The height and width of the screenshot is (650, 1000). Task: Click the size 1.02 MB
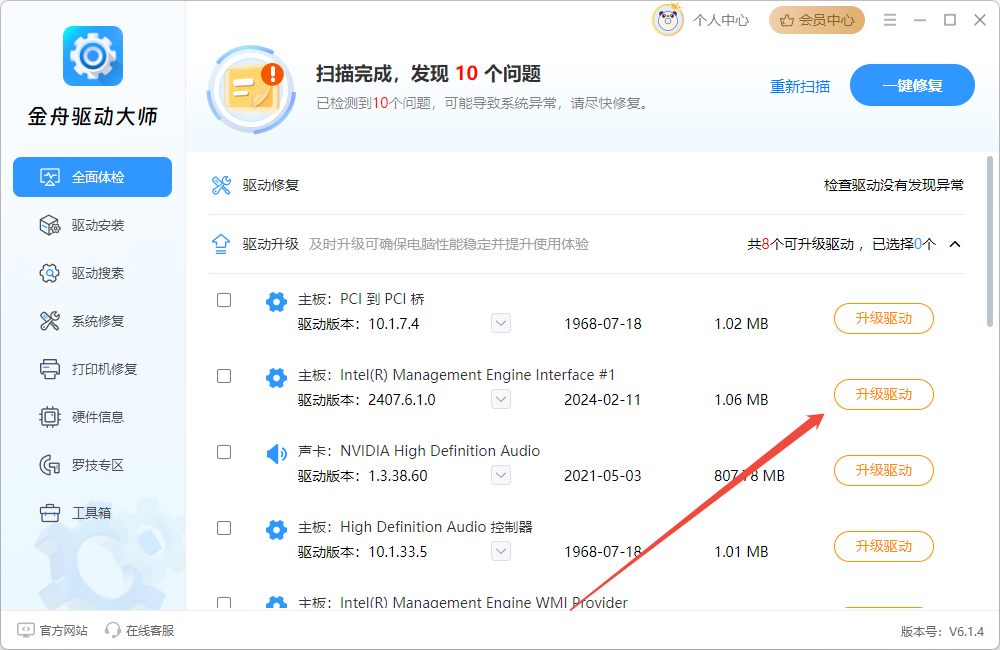pos(741,324)
